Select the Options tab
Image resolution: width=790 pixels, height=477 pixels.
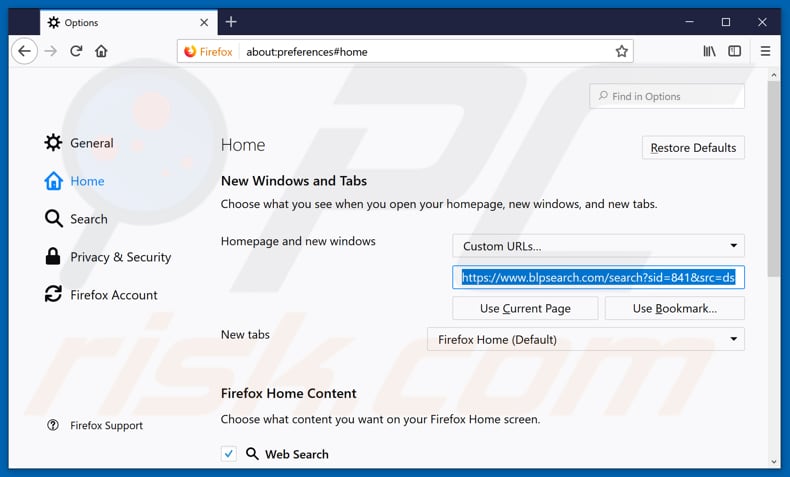click(129, 23)
